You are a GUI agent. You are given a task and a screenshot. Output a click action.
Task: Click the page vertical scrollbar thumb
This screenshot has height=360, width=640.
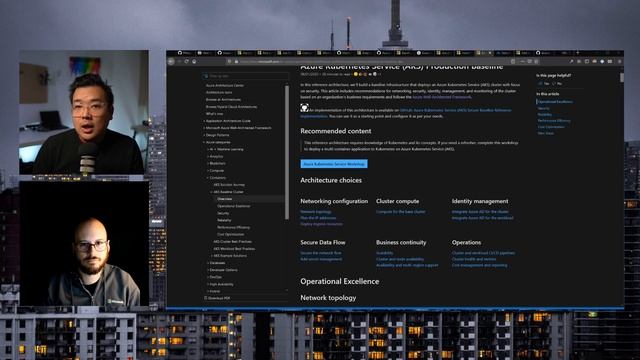coord(622,78)
